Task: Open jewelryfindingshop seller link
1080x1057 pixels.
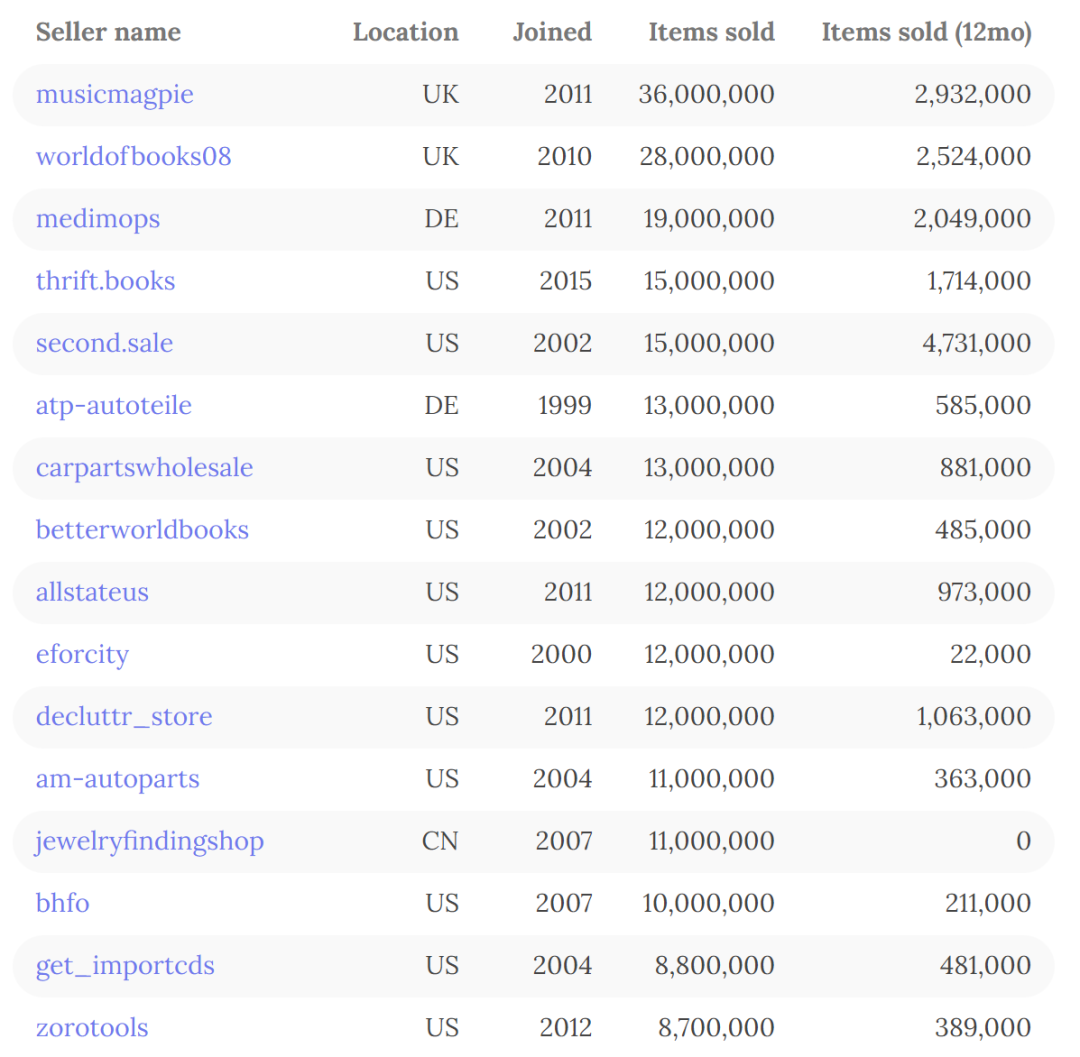Action: click(x=150, y=841)
